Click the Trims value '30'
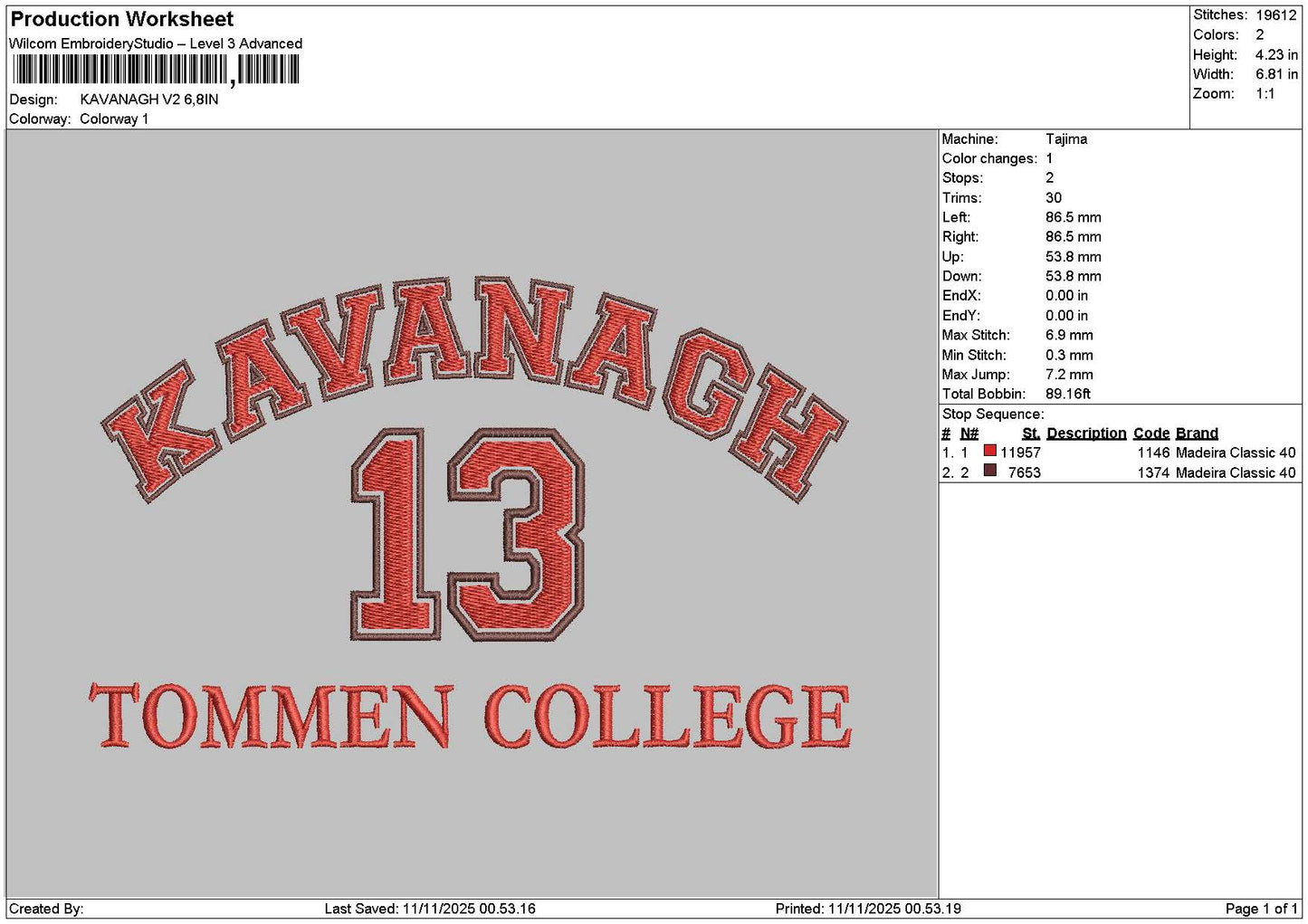 click(x=1054, y=198)
